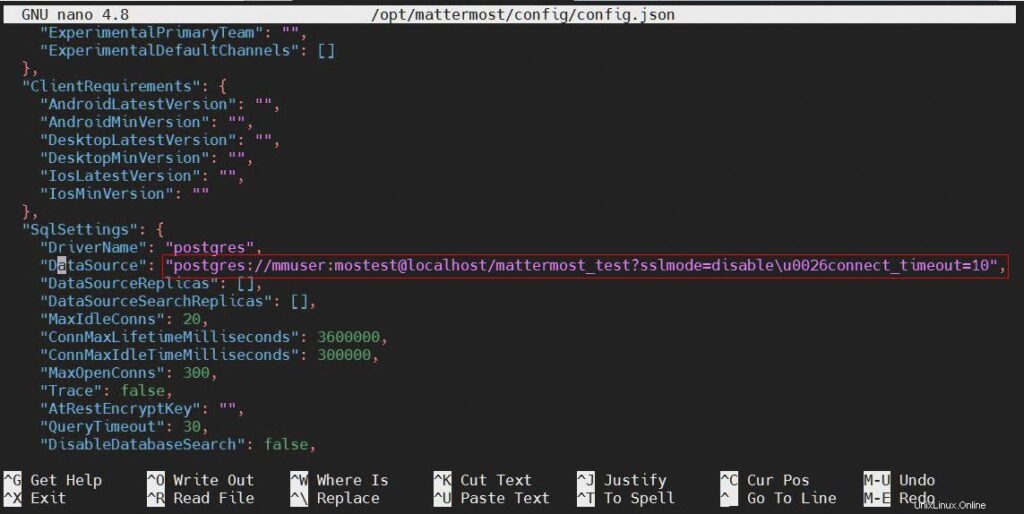Select the Where Is search shortcut
The height and width of the screenshot is (514, 1024).
352,480
